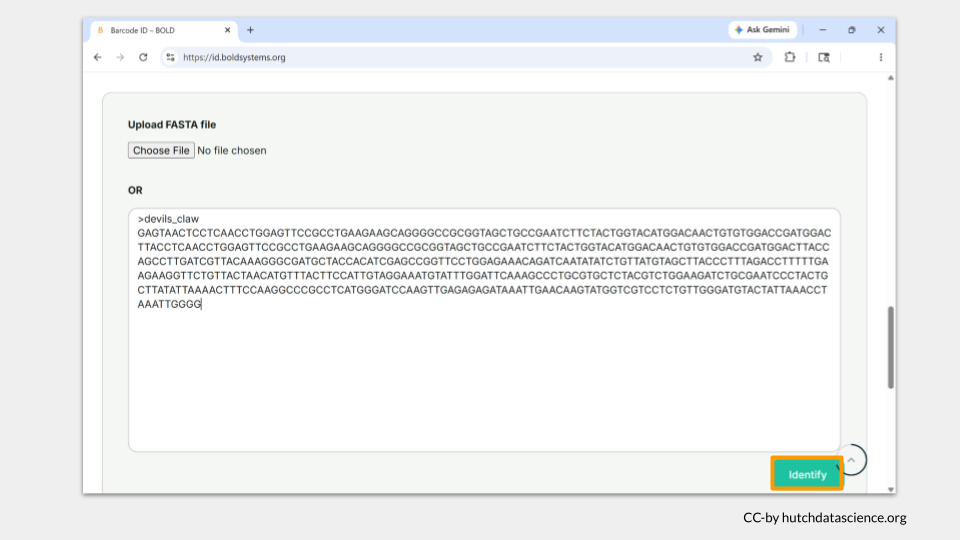Click the scrollbar down arrow

[x=891, y=489]
